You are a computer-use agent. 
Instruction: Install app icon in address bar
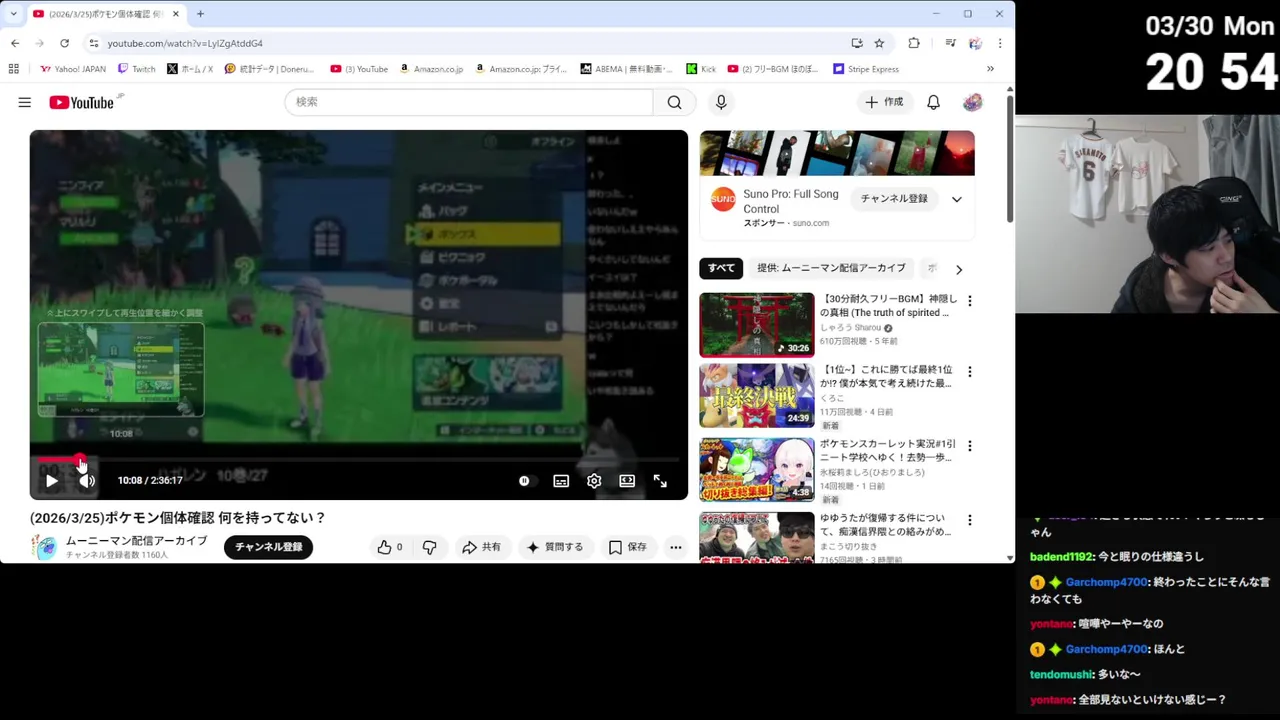click(857, 43)
